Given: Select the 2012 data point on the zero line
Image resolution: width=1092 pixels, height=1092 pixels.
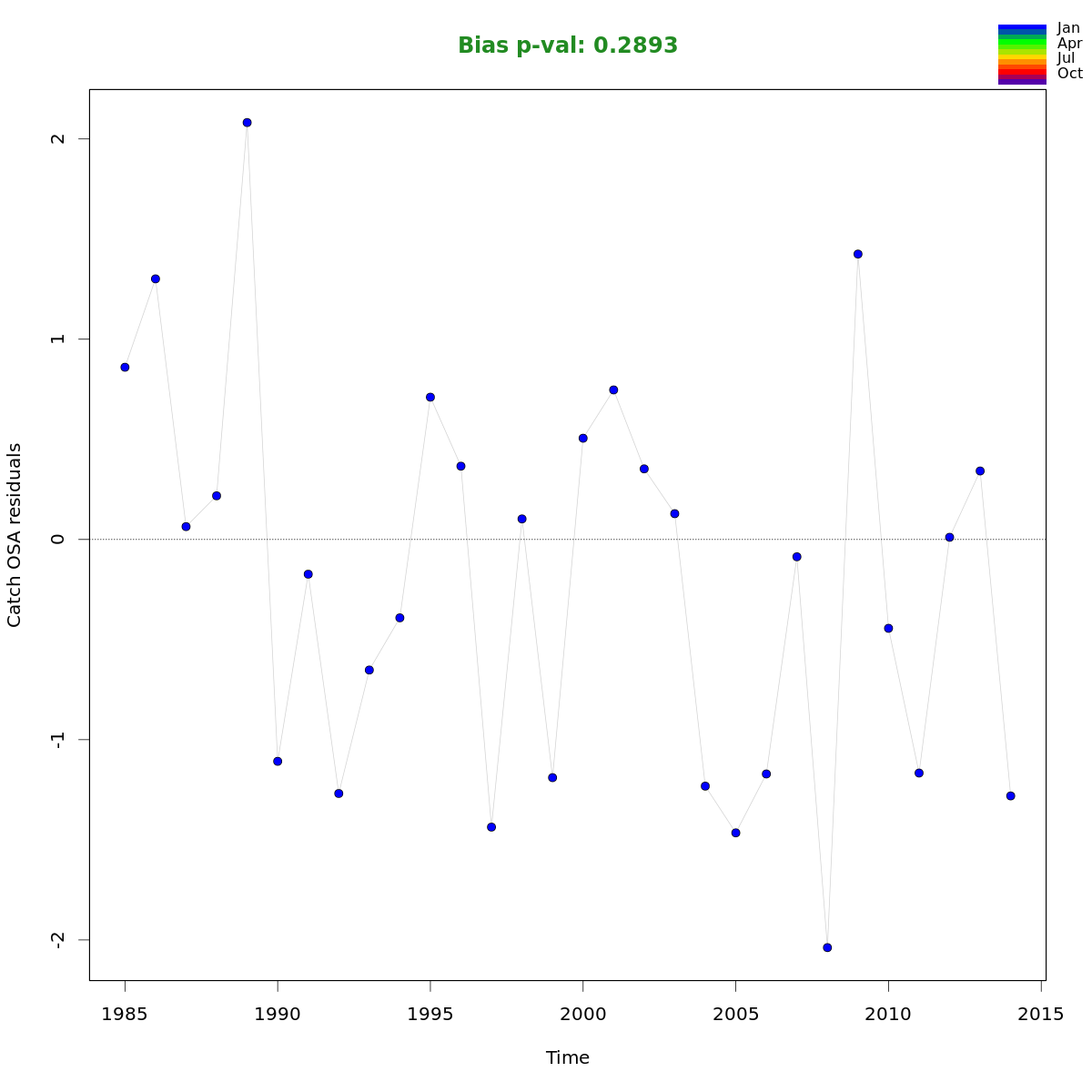Looking at the screenshot, I should point(949,538).
